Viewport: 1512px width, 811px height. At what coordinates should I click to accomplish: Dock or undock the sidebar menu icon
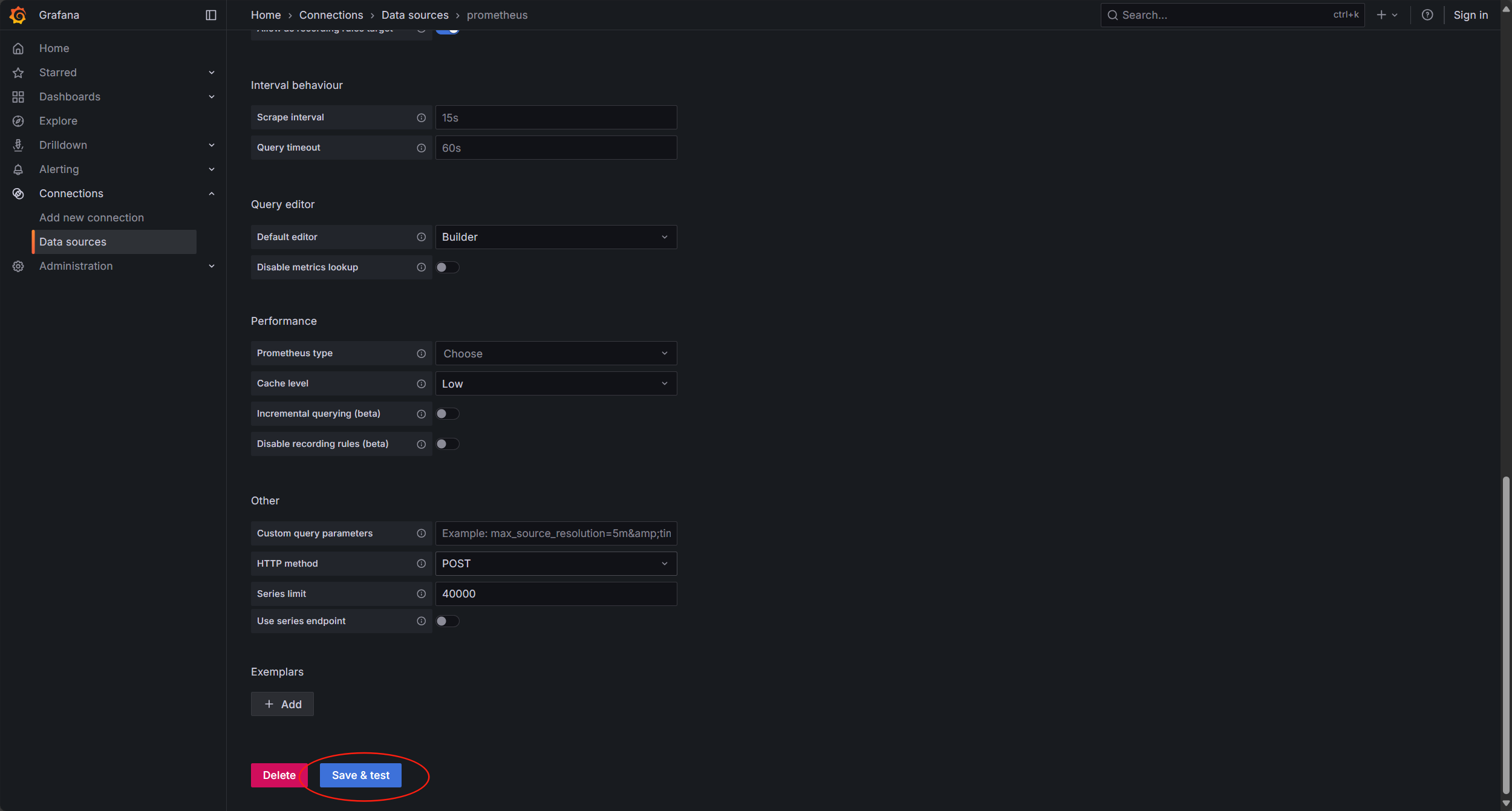tap(211, 15)
